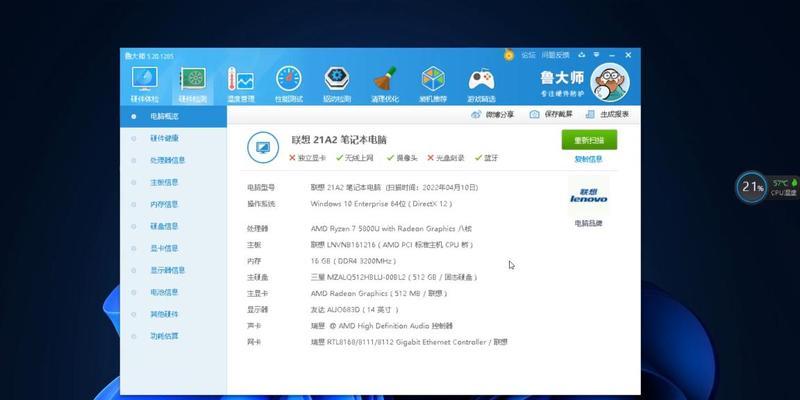Click the AMD Radeon Graphics 512 MB value

point(379,294)
